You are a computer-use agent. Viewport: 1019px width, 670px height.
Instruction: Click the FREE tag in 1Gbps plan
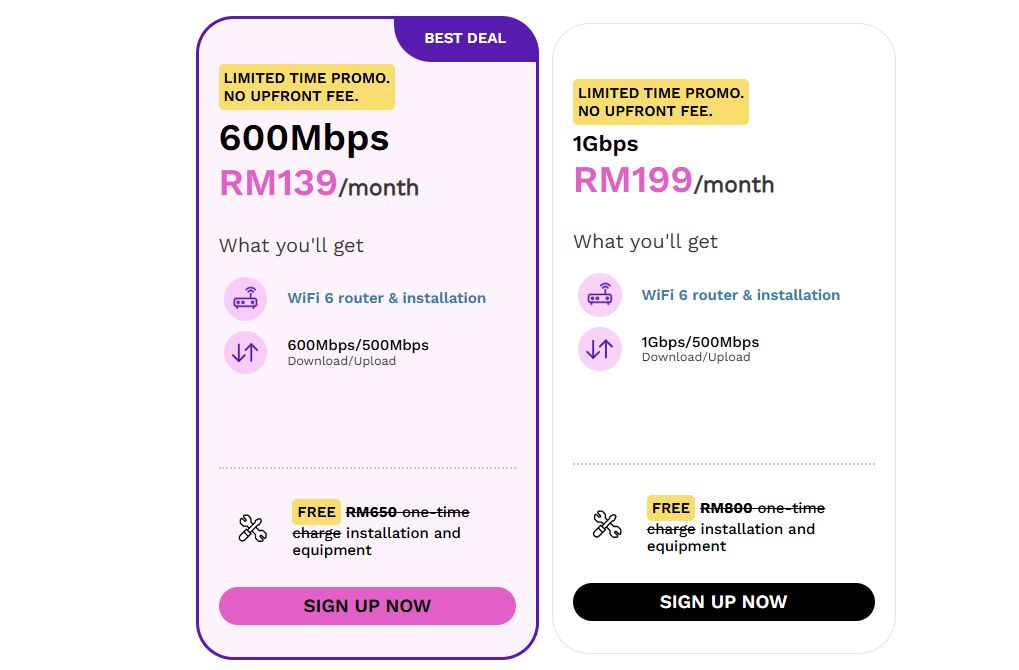670,508
